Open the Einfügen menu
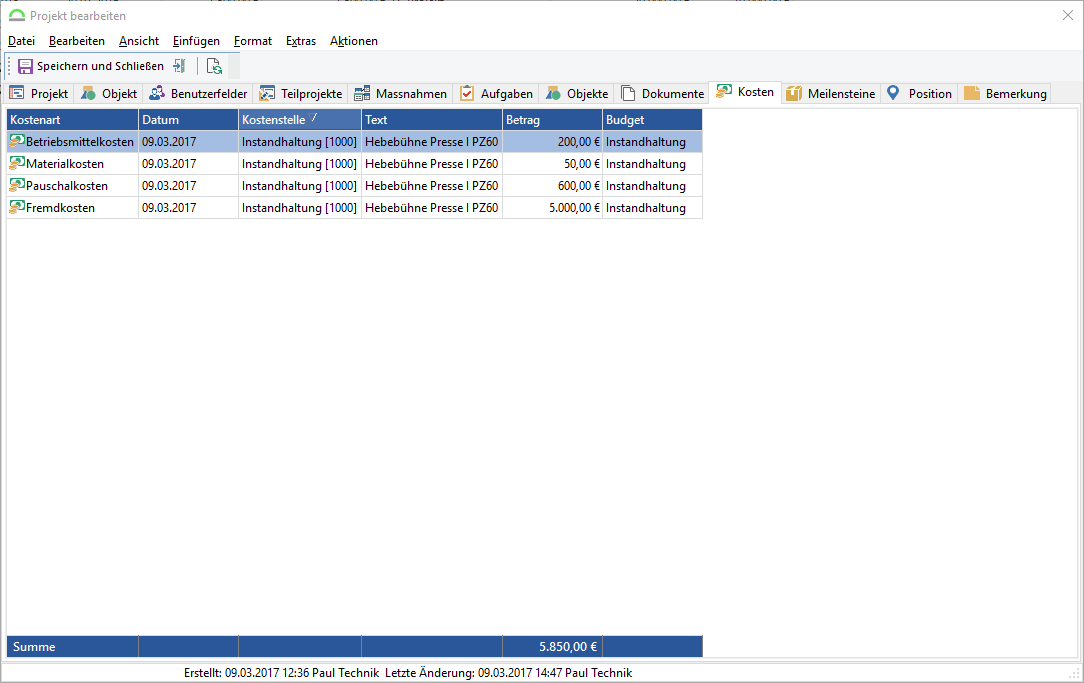Image resolution: width=1084 pixels, height=683 pixels. (196, 41)
